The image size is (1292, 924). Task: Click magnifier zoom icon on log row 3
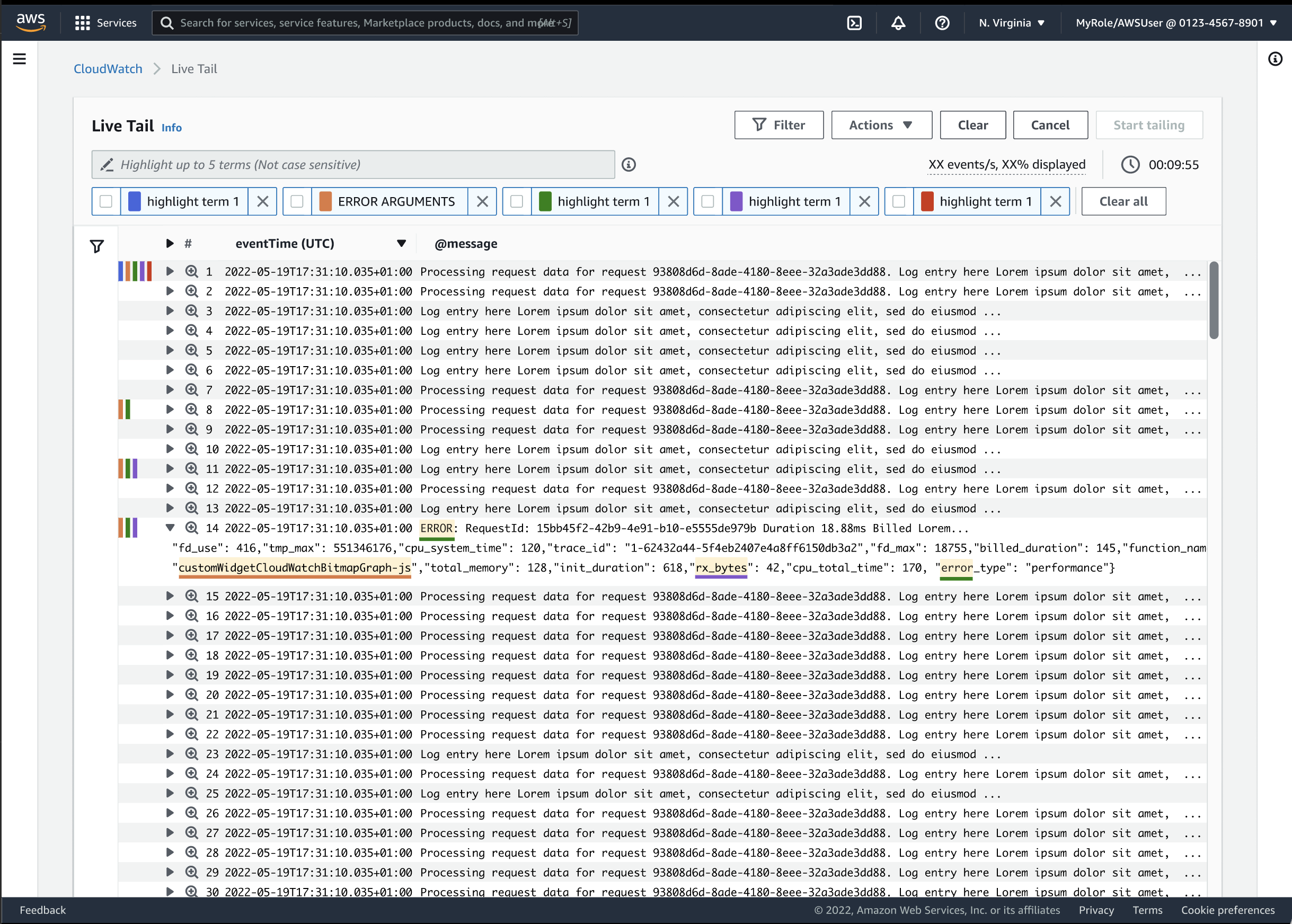192,311
